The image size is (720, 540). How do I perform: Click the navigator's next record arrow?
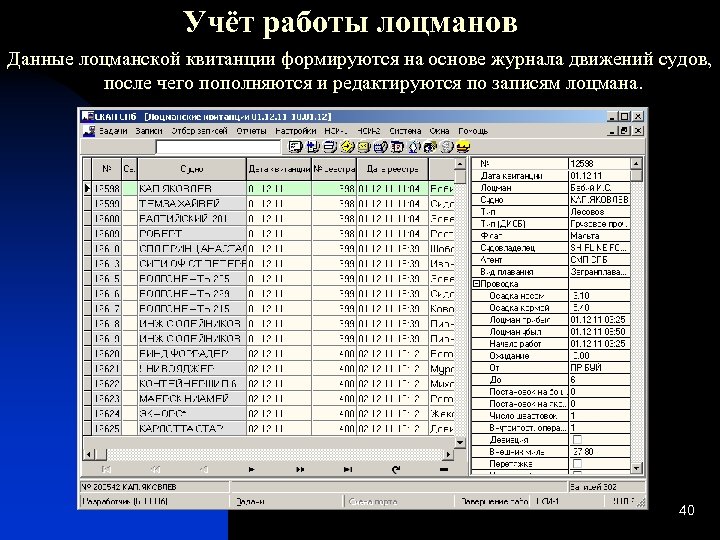pos(252,469)
